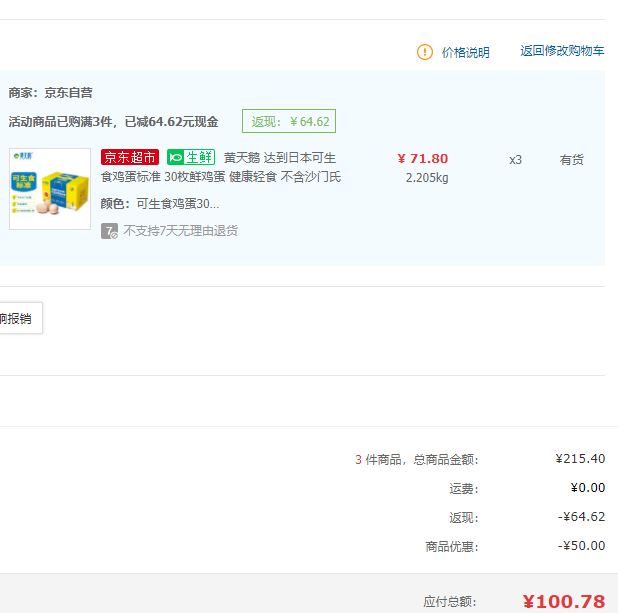The image size is (618, 613).
Task: Go back via 返回修改购物车 link
Action: (562, 50)
